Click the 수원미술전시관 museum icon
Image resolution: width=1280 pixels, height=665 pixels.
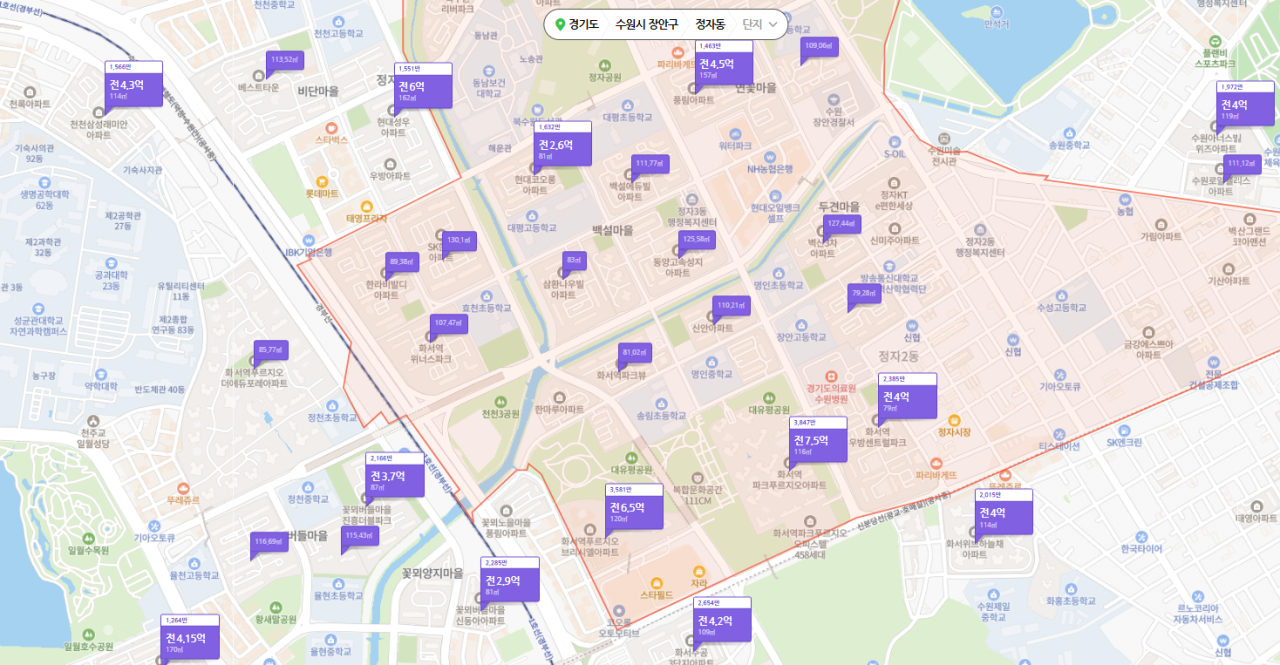pos(944,138)
